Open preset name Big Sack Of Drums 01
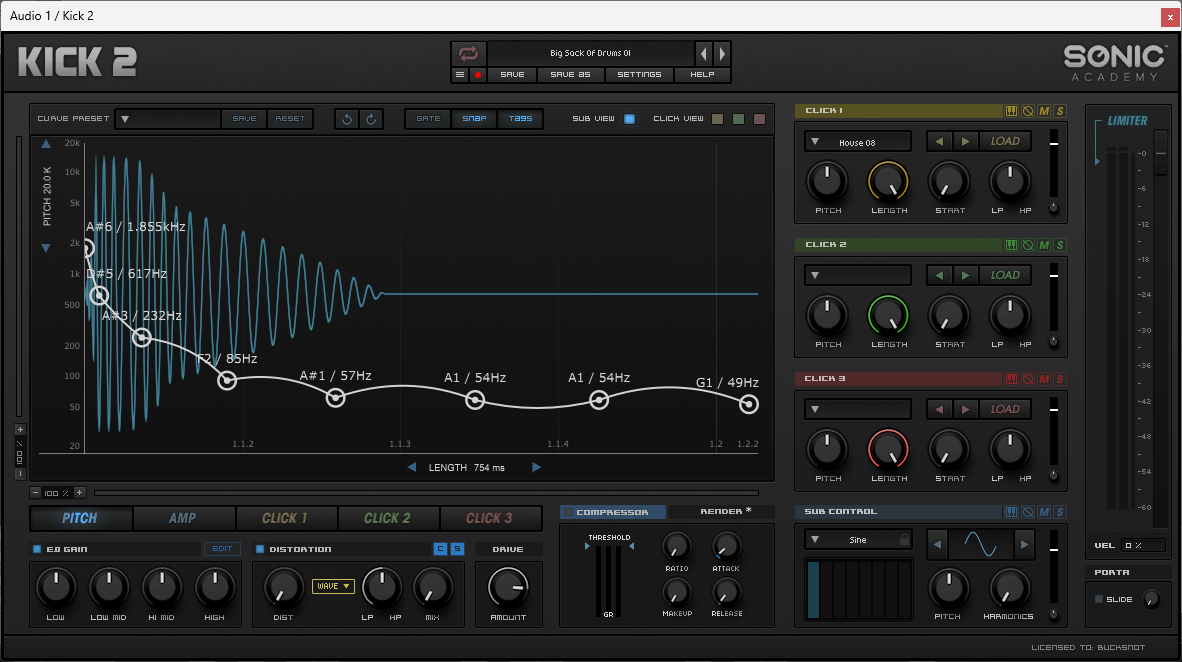Viewport: 1182px width, 662px height. [x=590, y=54]
